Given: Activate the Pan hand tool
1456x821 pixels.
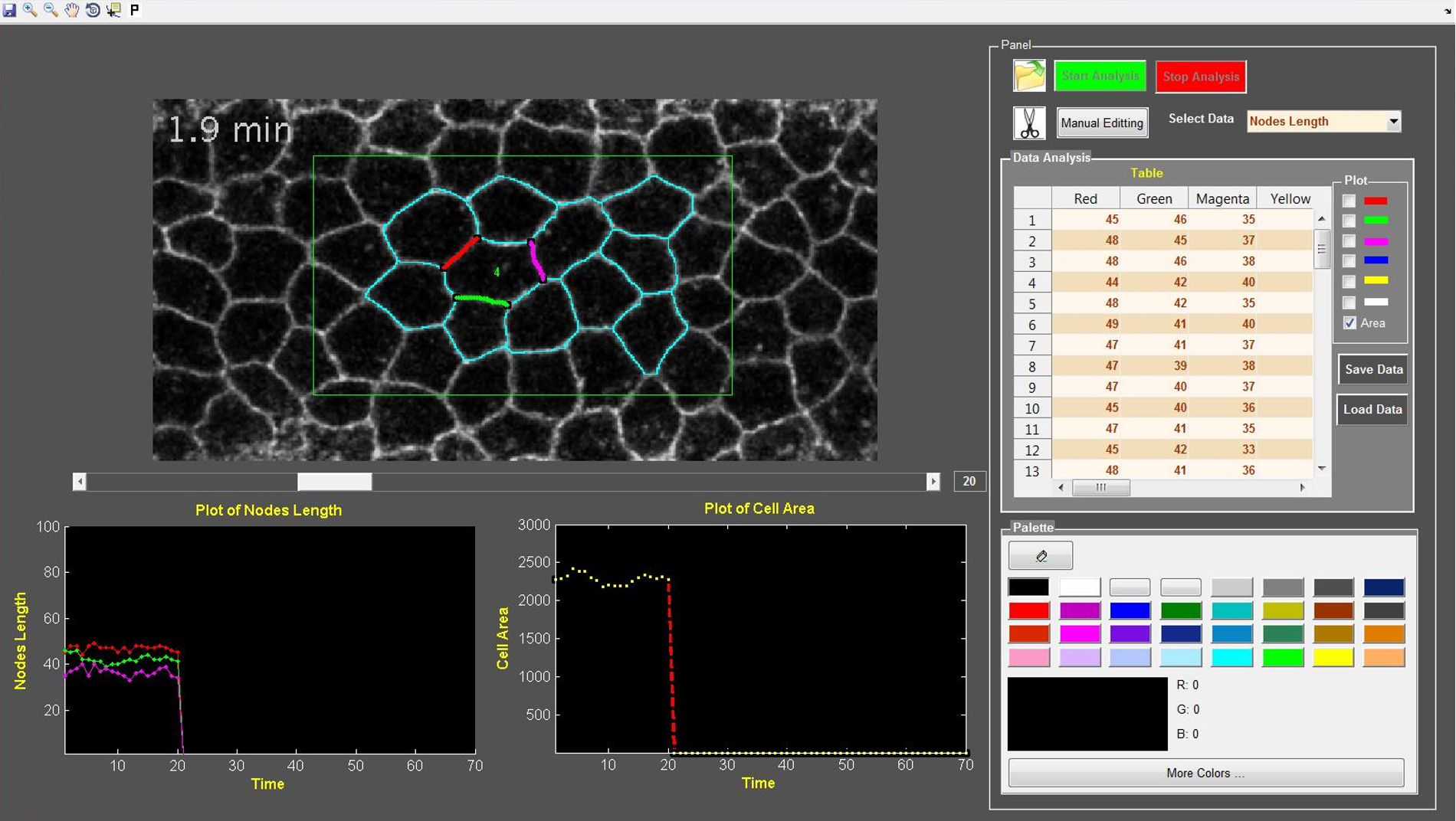Looking at the screenshot, I should [x=71, y=10].
